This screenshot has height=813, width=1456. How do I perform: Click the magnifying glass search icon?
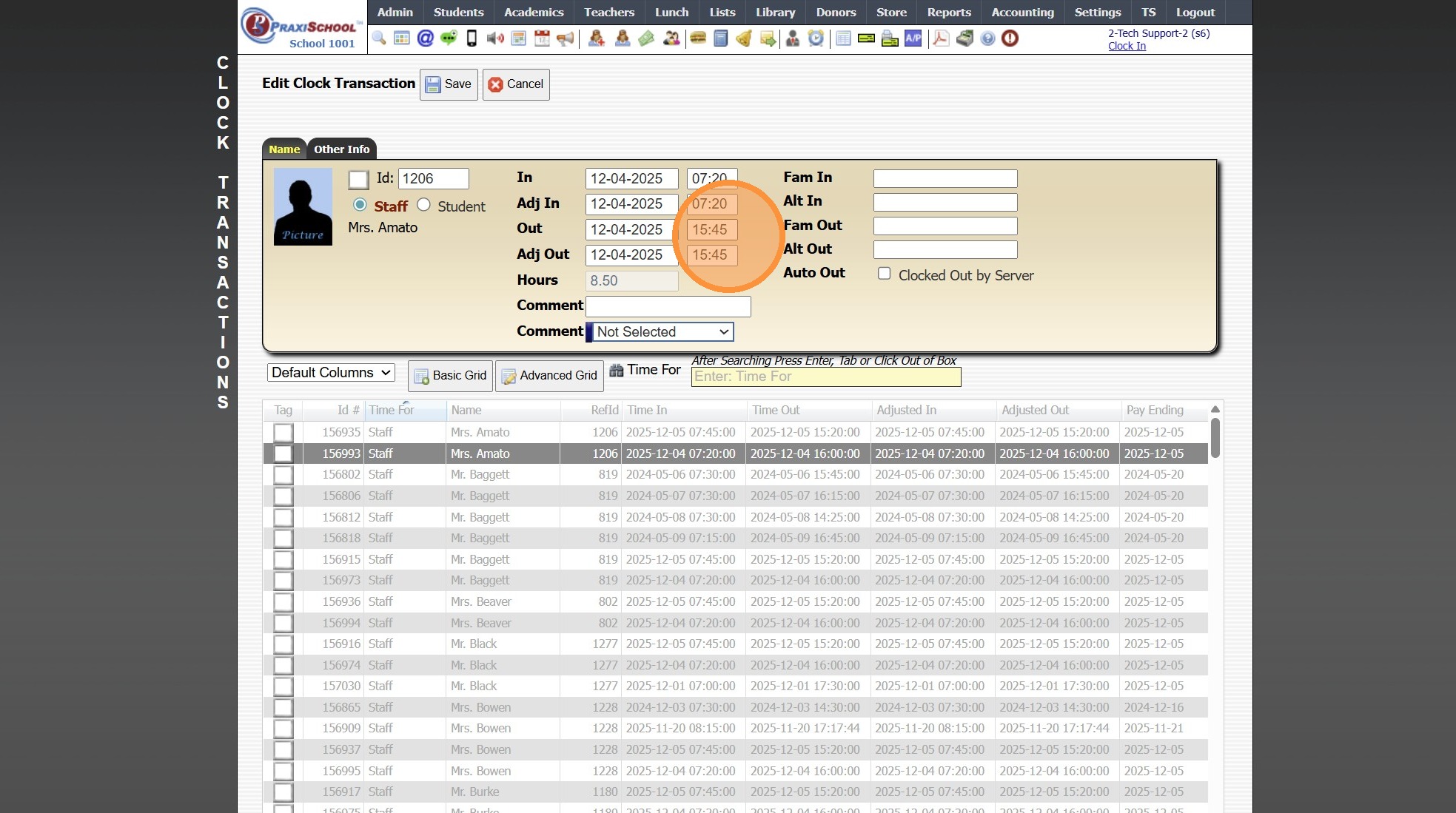(x=379, y=38)
